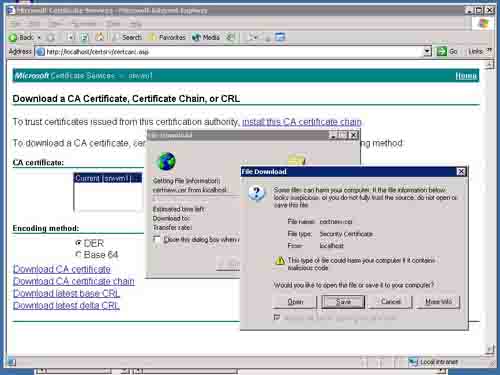Toggle 'Close this dialog box when' checkbox
The height and width of the screenshot is (375, 500).
tap(157, 239)
